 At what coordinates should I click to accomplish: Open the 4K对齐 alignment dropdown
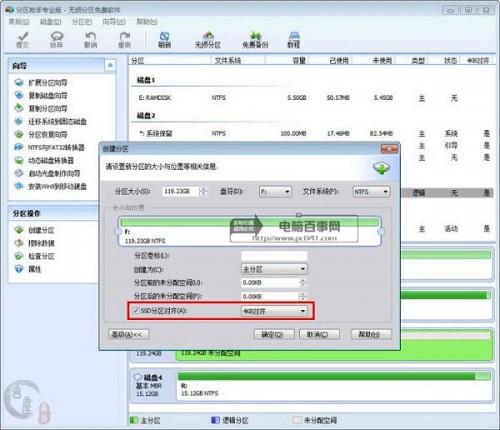(x=274, y=311)
